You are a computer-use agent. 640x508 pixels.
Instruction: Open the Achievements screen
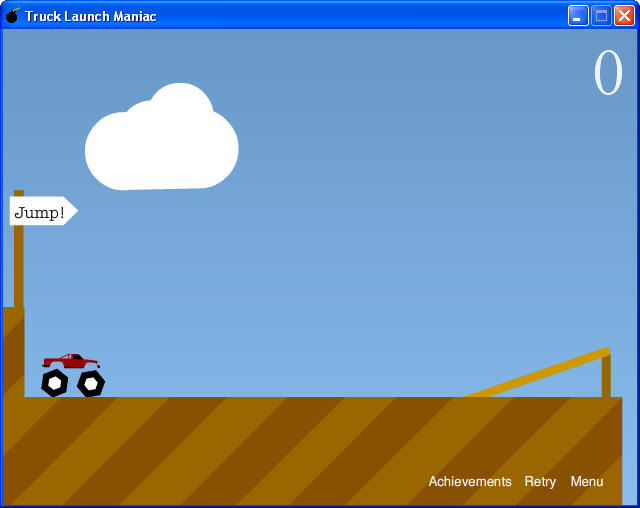470,481
